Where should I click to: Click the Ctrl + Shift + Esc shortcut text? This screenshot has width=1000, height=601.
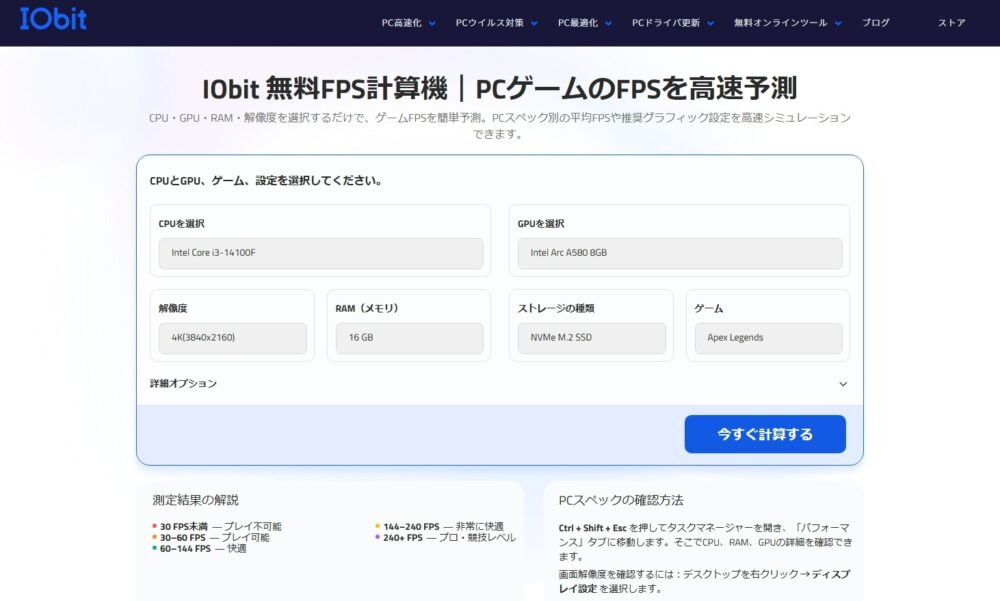[592, 528]
